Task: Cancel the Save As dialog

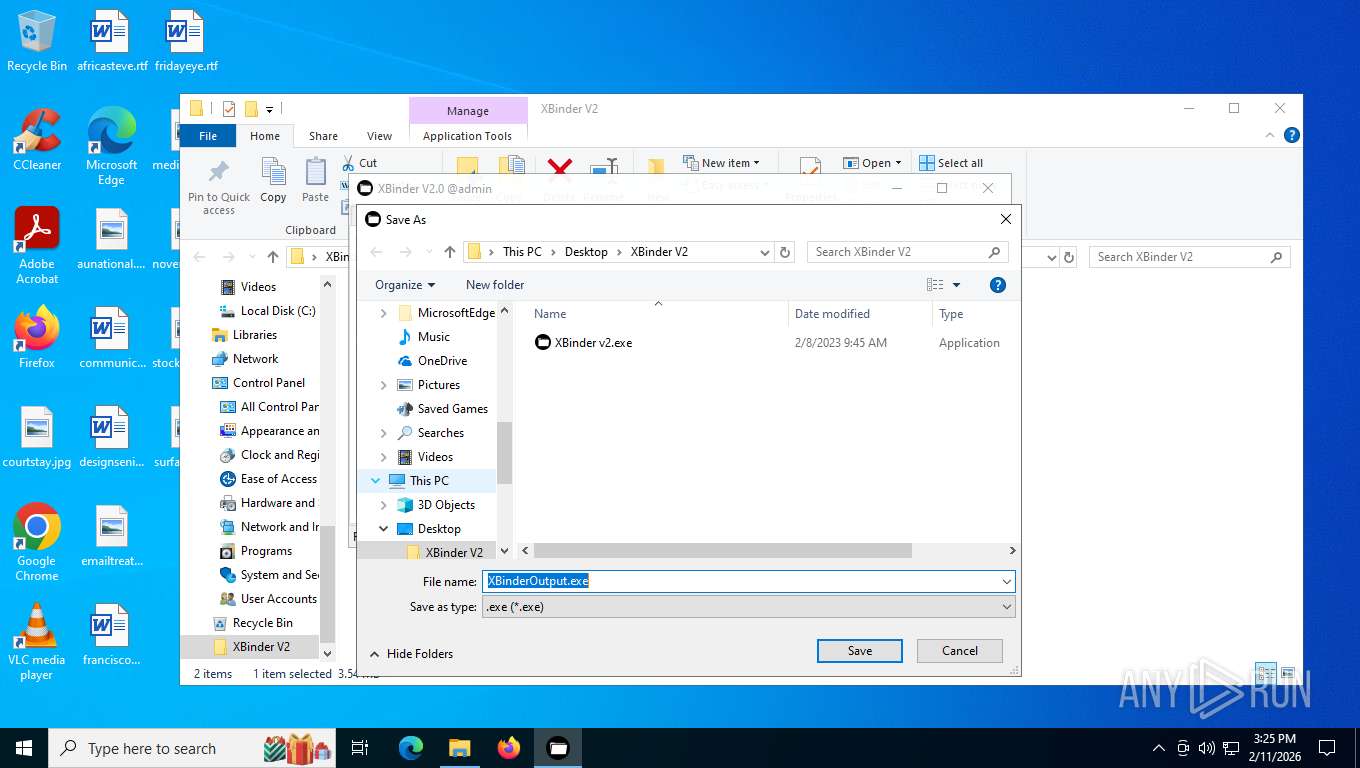Action: click(960, 651)
